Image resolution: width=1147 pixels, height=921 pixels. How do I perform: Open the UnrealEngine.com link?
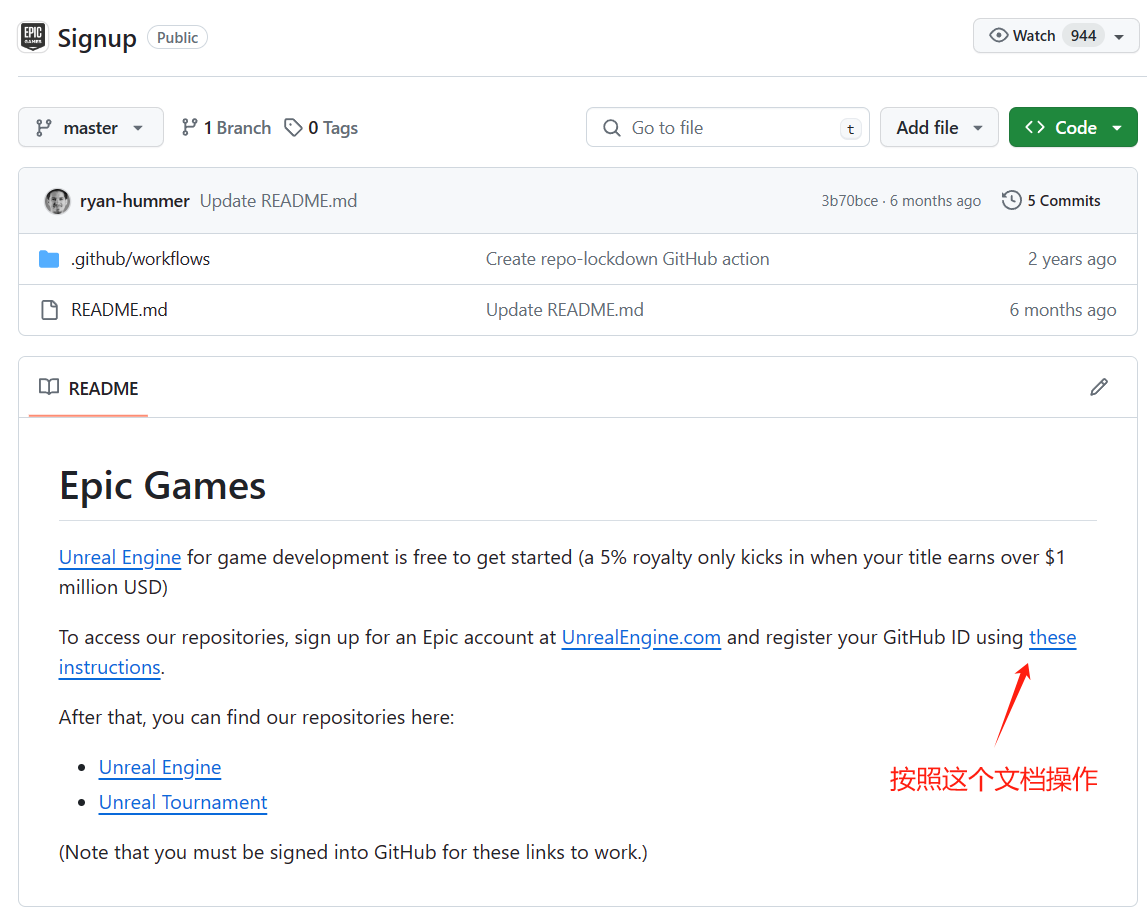(x=642, y=637)
